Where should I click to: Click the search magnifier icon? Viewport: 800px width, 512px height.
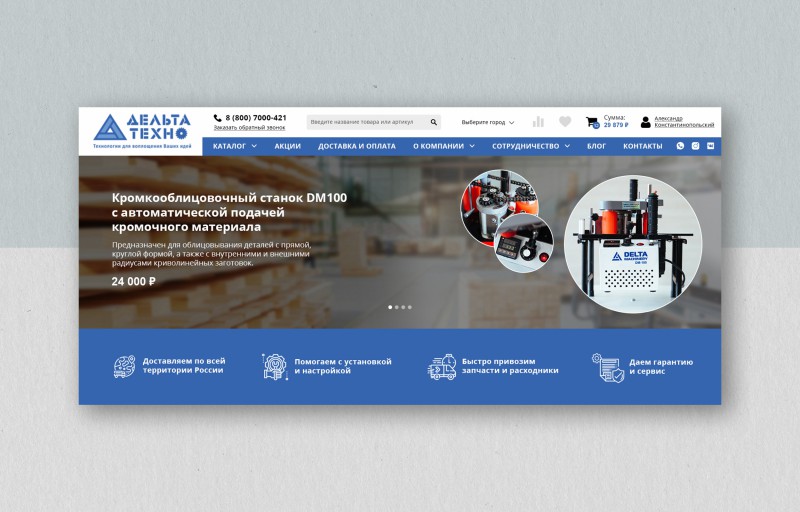(433, 122)
